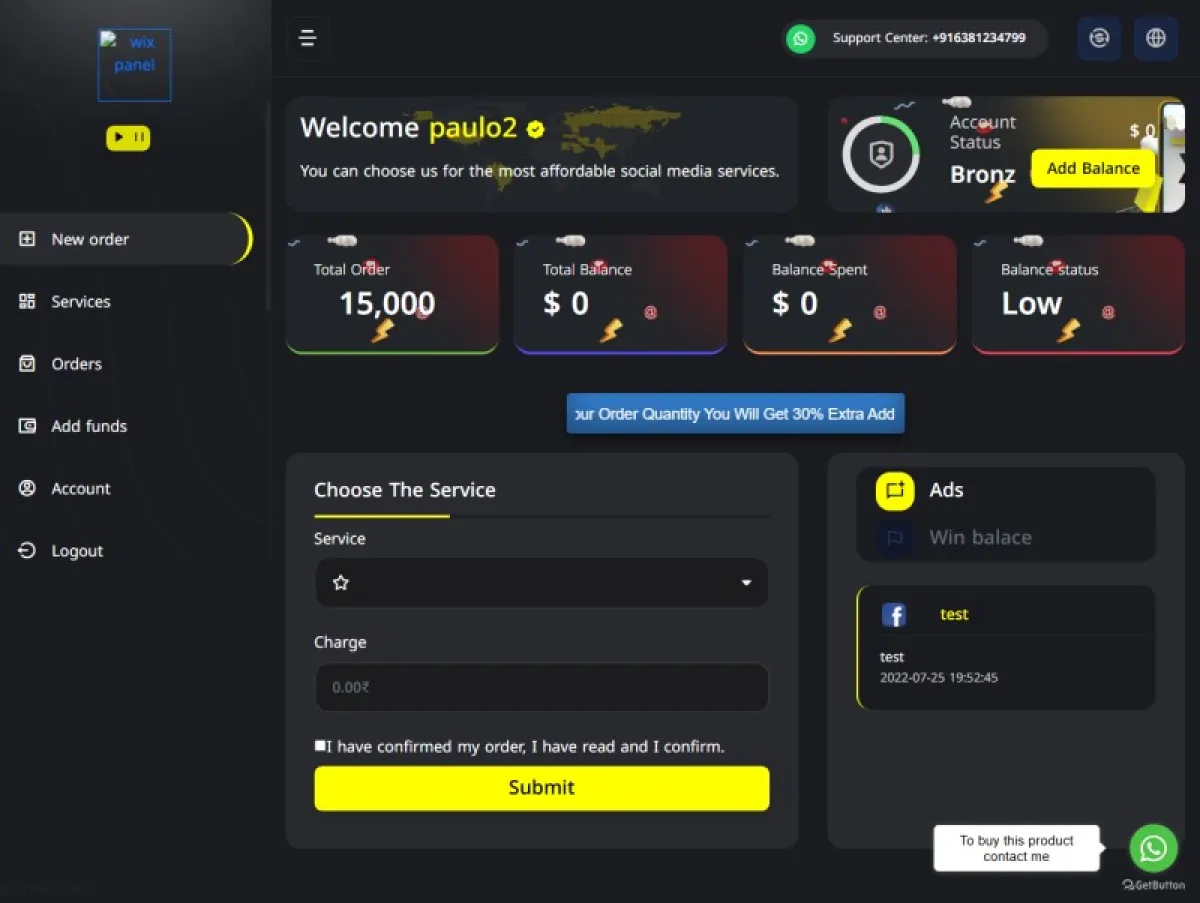Click the verified badge next to paulo2
Image resolution: width=1200 pixels, height=903 pixels.
coord(536,128)
